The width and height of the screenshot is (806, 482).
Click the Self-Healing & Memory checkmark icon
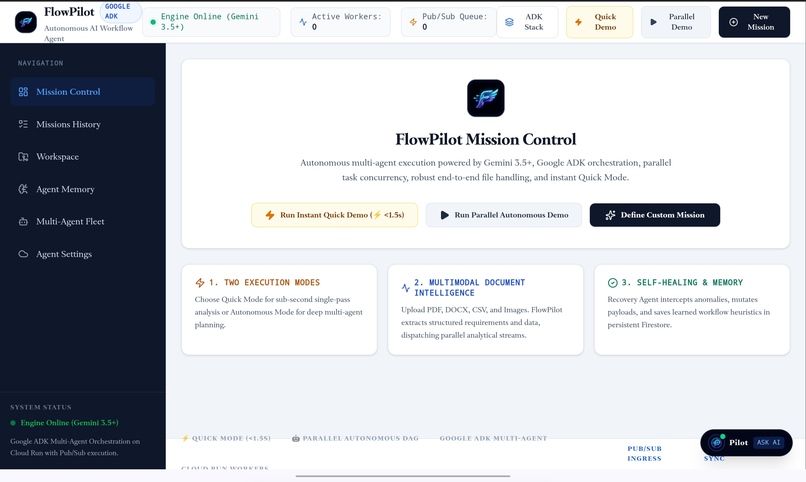pyautogui.click(x=612, y=282)
